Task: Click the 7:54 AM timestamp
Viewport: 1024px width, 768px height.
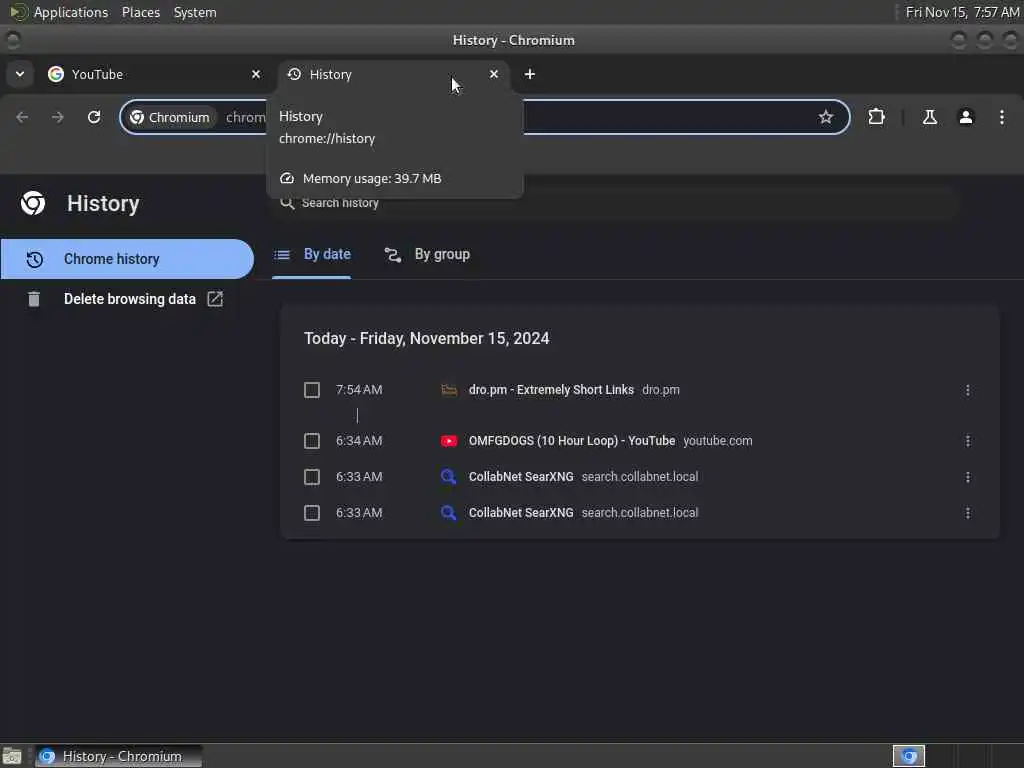Action: [x=359, y=390]
